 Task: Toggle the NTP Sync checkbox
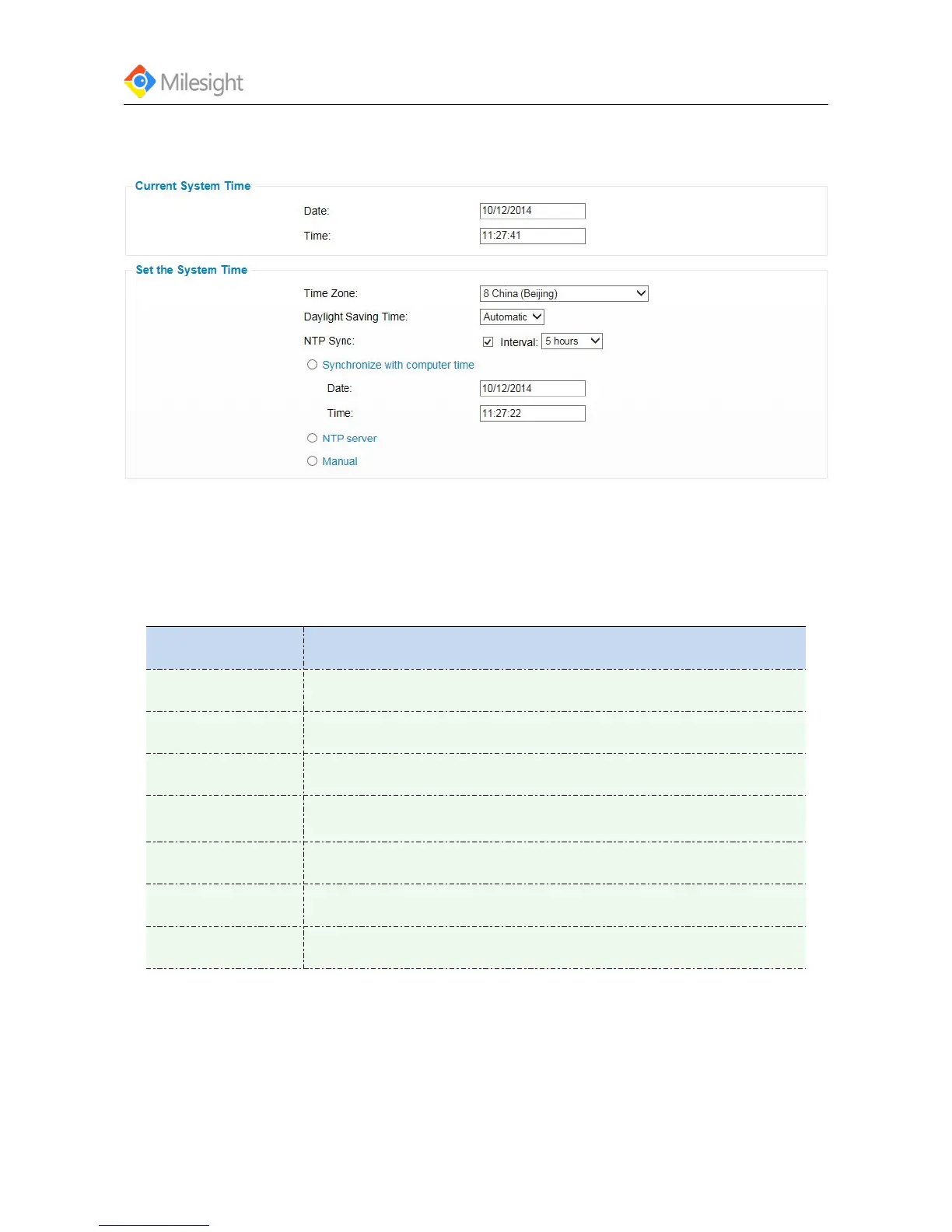coord(488,341)
